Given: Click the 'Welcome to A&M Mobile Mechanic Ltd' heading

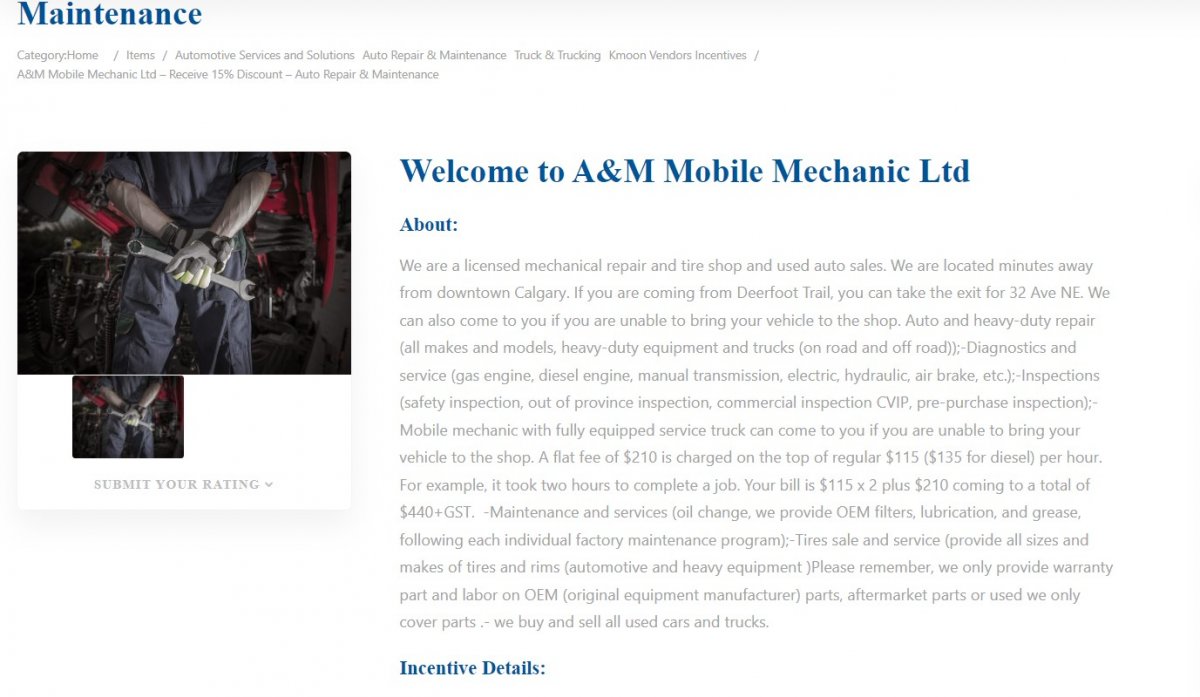Looking at the screenshot, I should click(684, 171).
